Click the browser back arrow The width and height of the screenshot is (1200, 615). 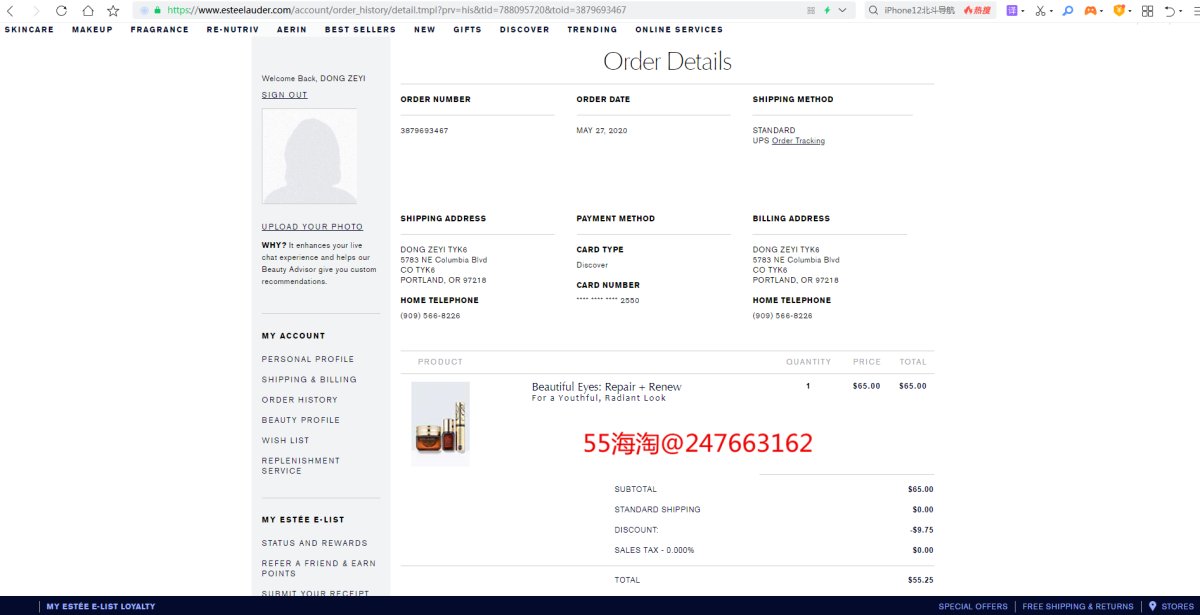coord(11,10)
